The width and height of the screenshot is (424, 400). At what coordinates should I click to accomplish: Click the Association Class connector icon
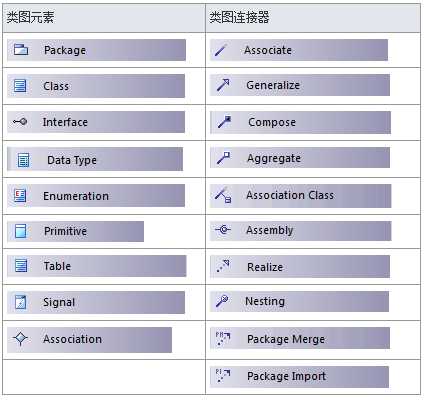click(223, 195)
